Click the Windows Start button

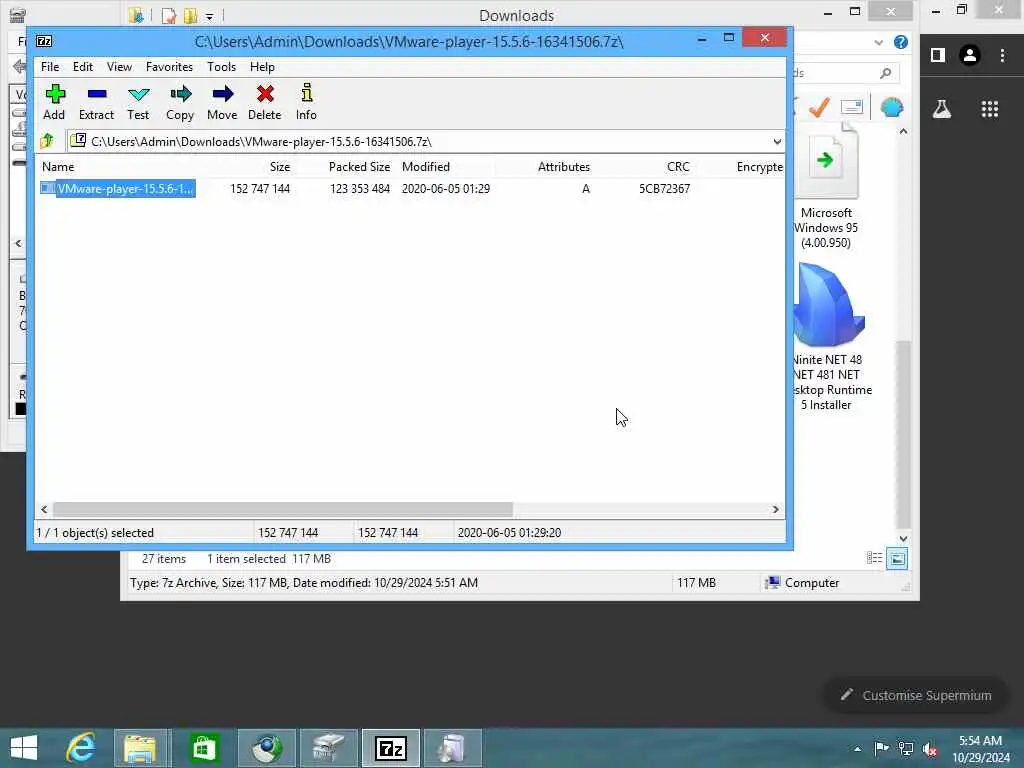24,748
